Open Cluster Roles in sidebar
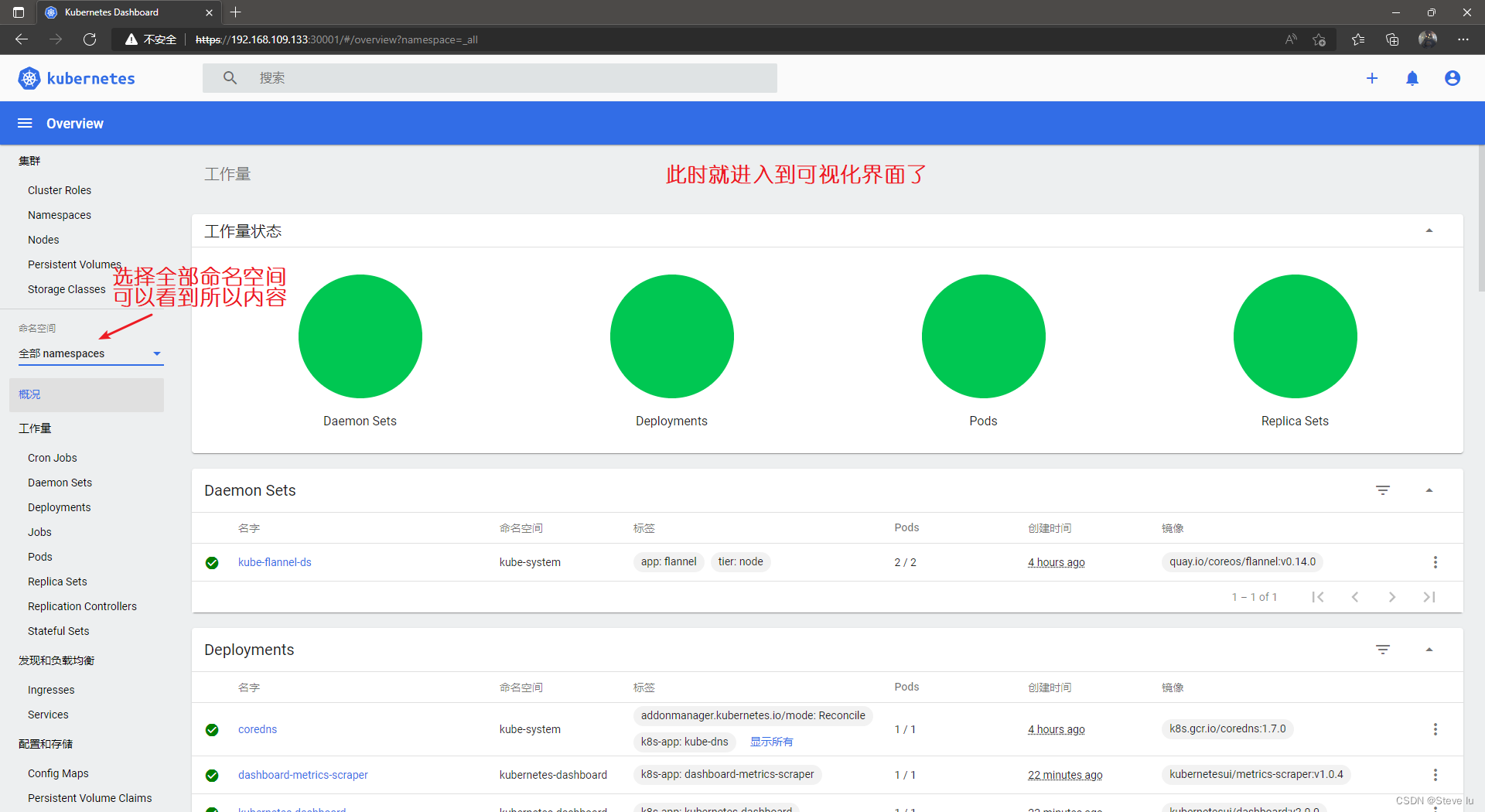This screenshot has width=1485, height=812. coord(60,190)
